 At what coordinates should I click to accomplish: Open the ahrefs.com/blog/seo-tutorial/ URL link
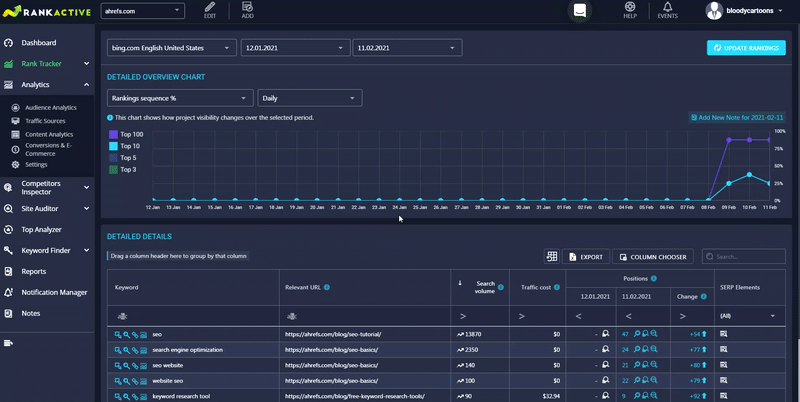tap(333, 335)
